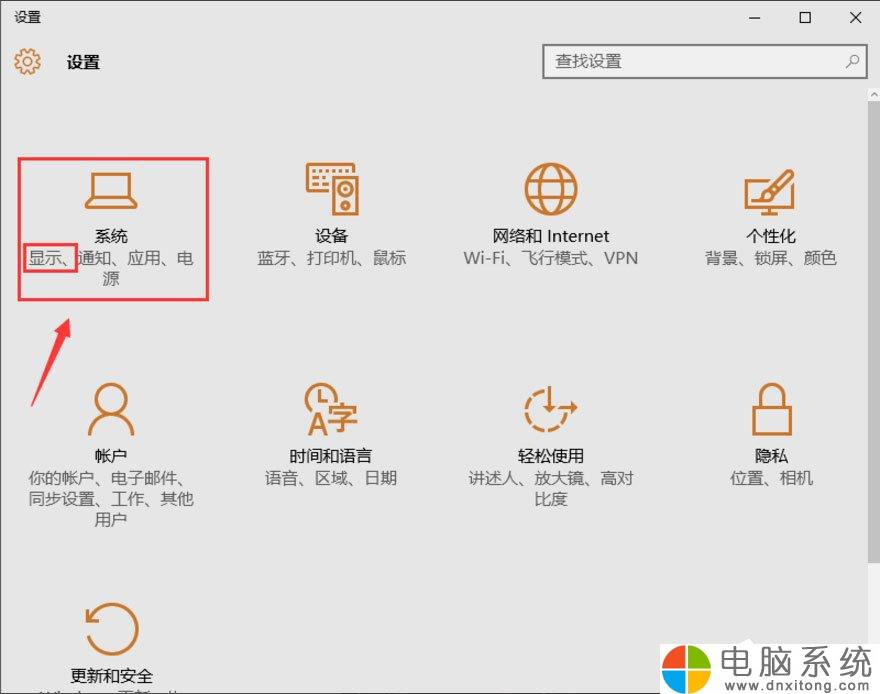
Task: Click the 网络和 Internet title label
Action: pyautogui.click(x=551, y=236)
